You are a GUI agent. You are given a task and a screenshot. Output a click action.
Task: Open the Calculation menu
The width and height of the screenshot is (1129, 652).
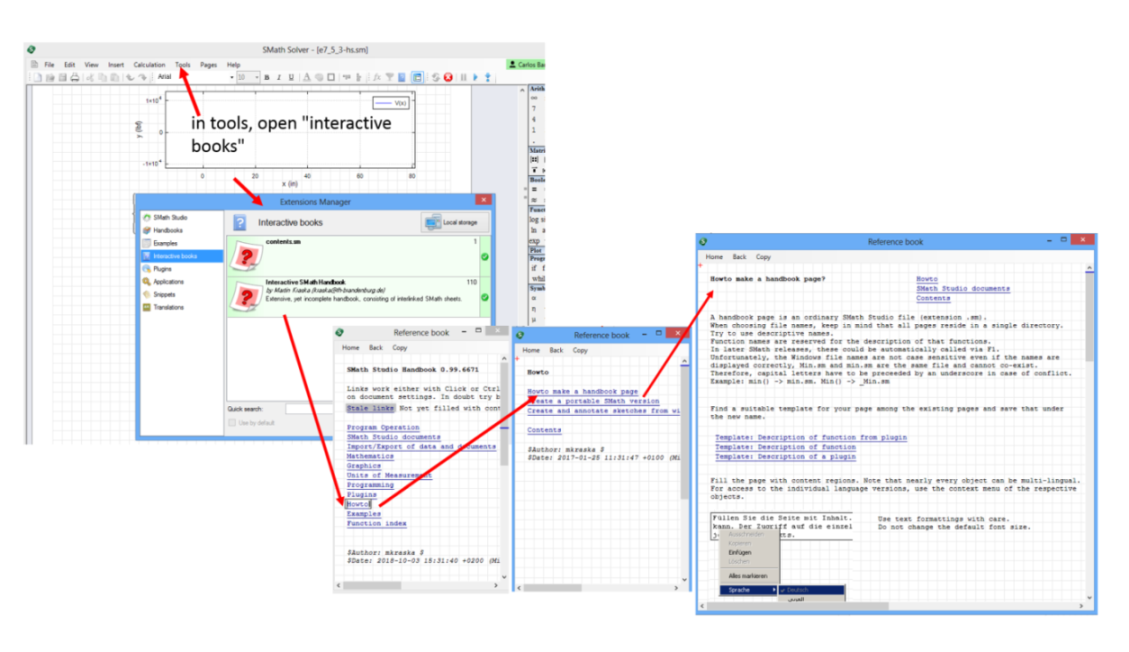[x=149, y=65]
